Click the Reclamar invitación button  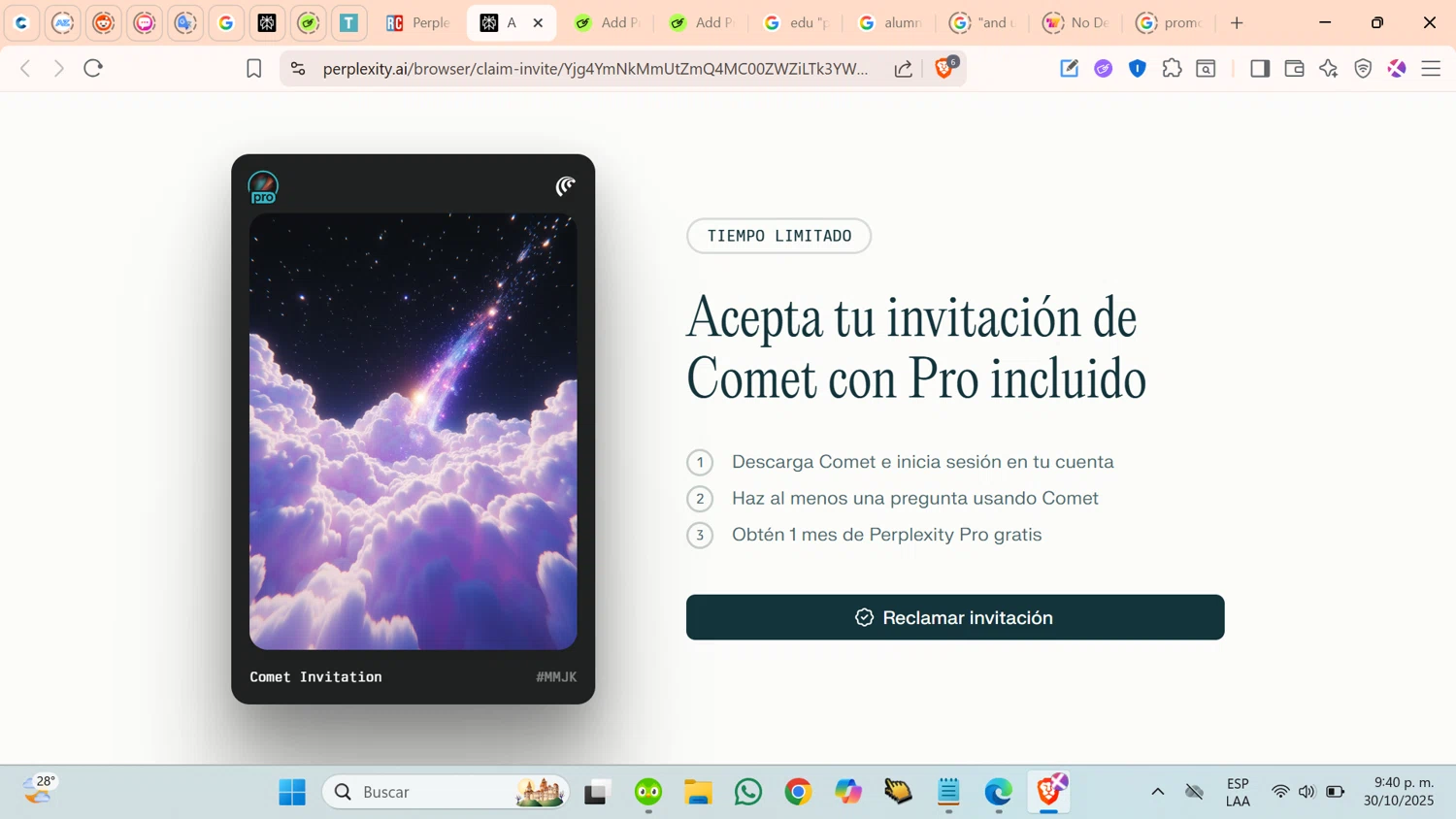955,617
